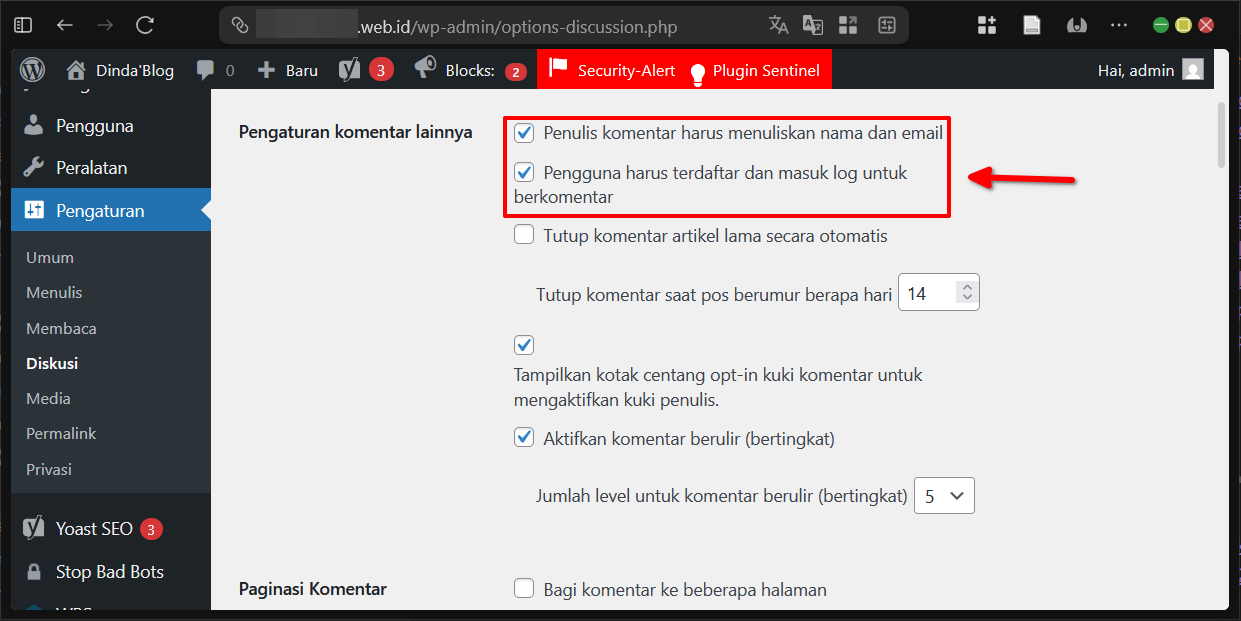Toggle Bagi komentar ke beberapa halaman
Image resolution: width=1241 pixels, height=621 pixels.
click(524, 589)
